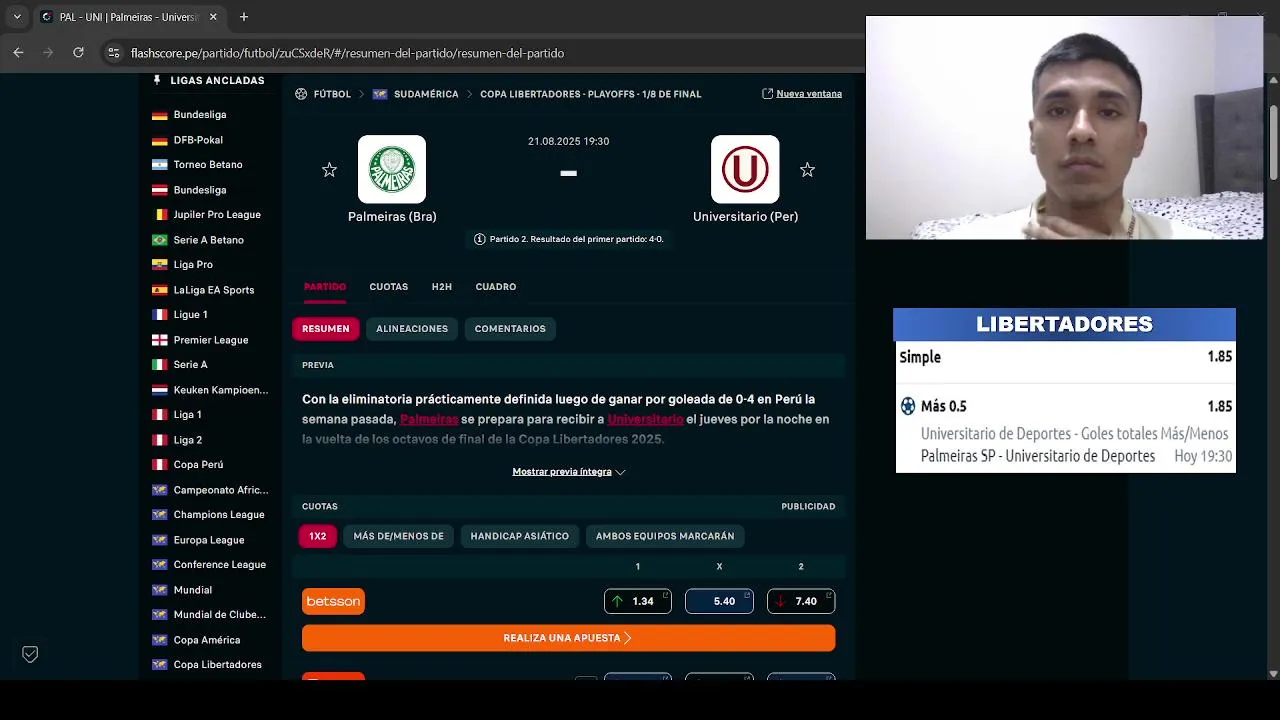
Task: Click the 7.40 away odds
Action: pos(801,601)
